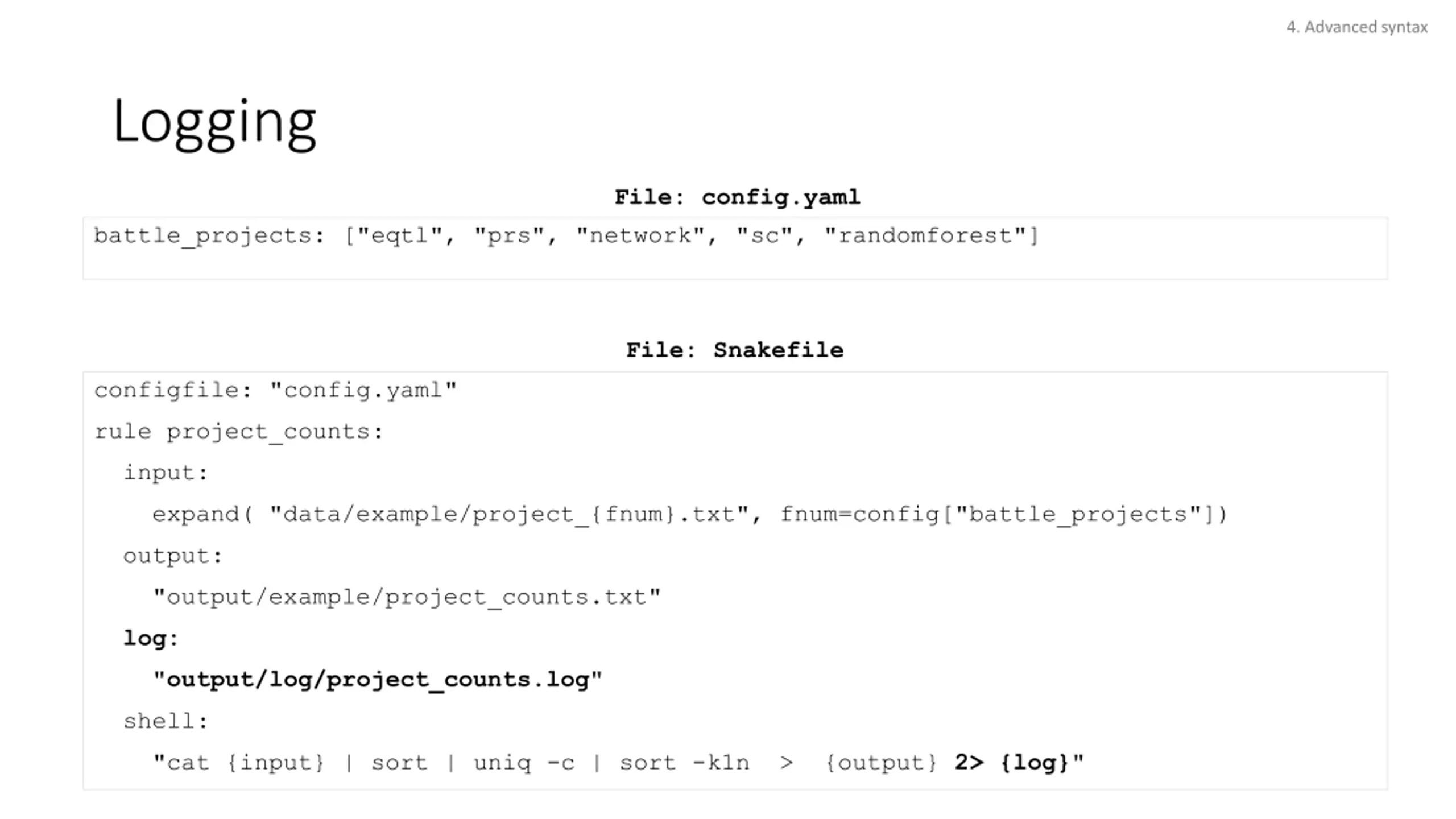Click the "output:" keyword in Snakefile

[x=173, y=556]
